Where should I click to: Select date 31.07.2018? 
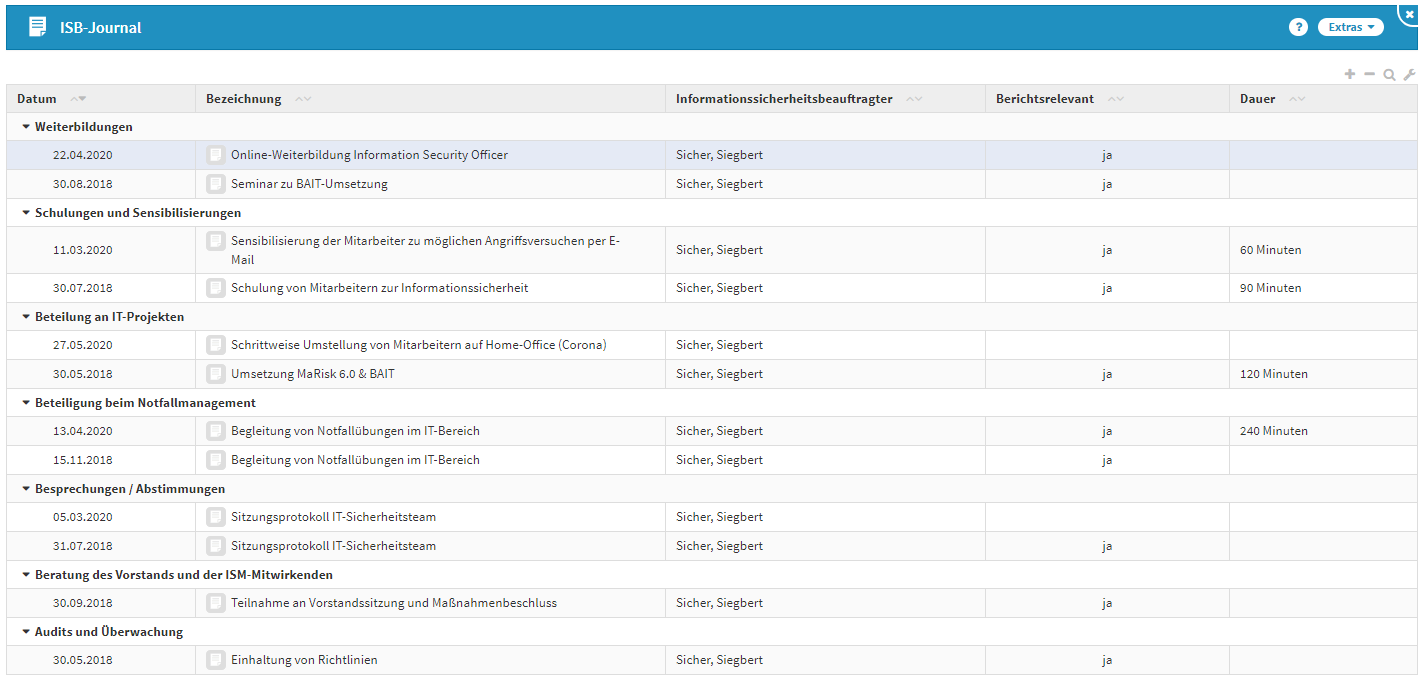pos(83,546)
